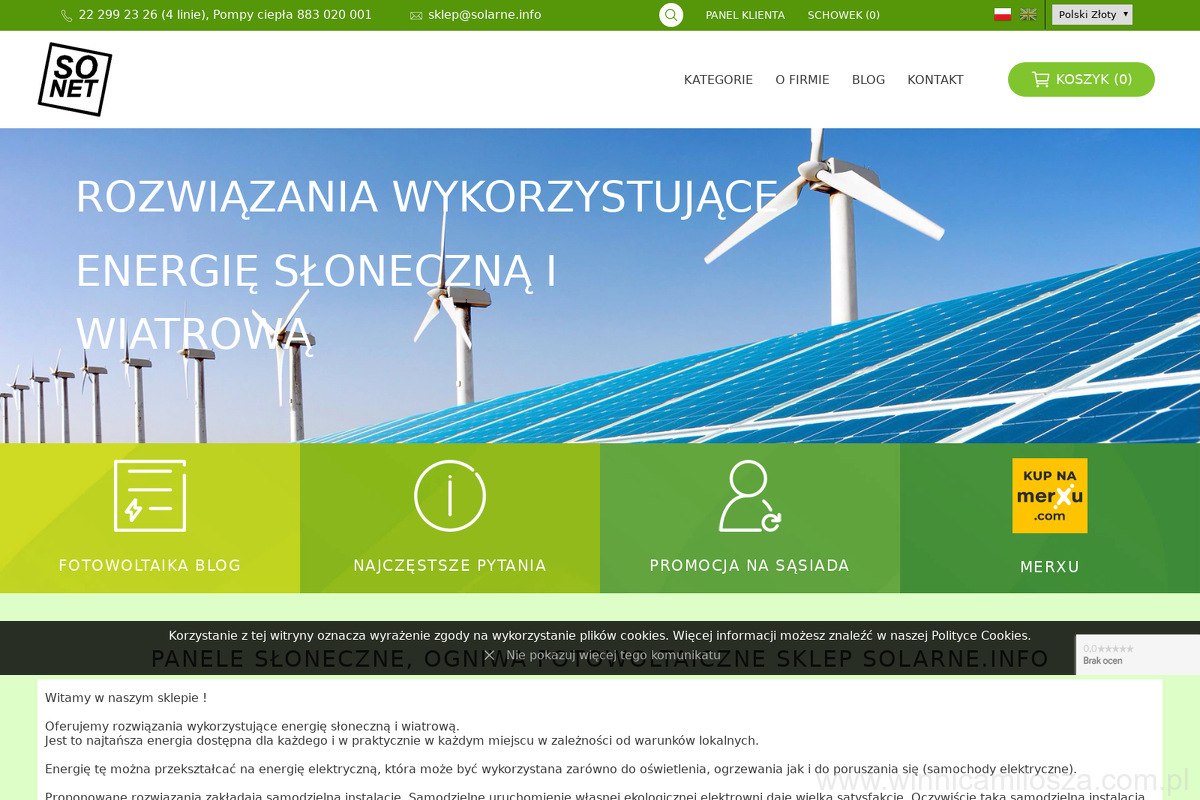Click the Promocja na Sąsiada person icon

coord(750,496)
